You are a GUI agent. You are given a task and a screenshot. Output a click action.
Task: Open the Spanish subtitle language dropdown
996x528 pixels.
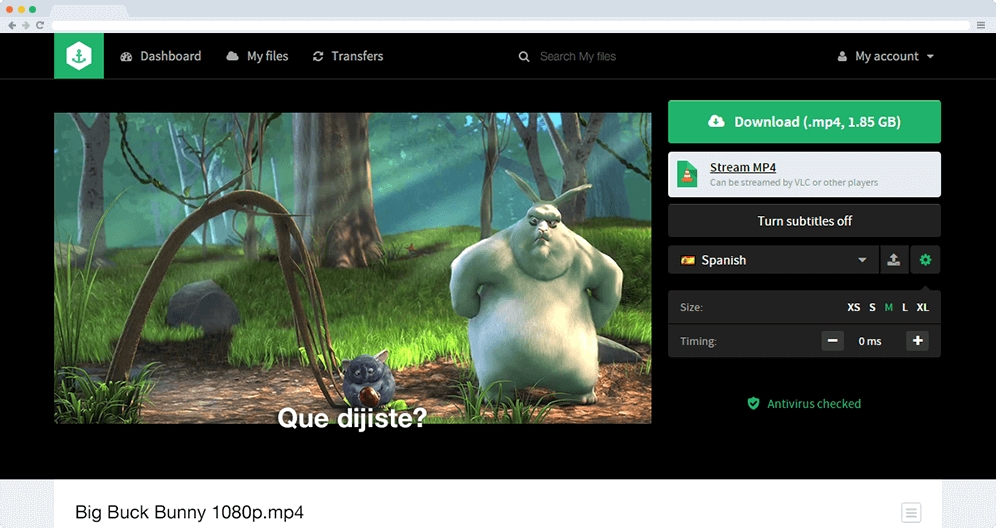pos(773,260)
